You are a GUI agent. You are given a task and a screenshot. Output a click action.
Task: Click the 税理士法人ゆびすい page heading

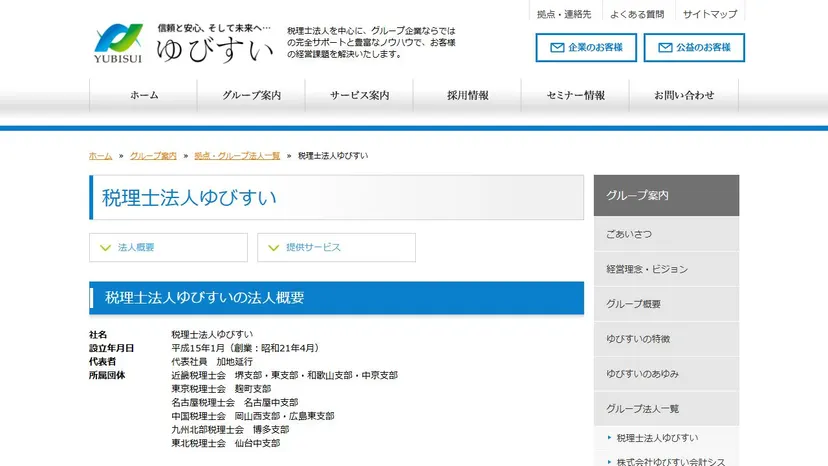189,198
